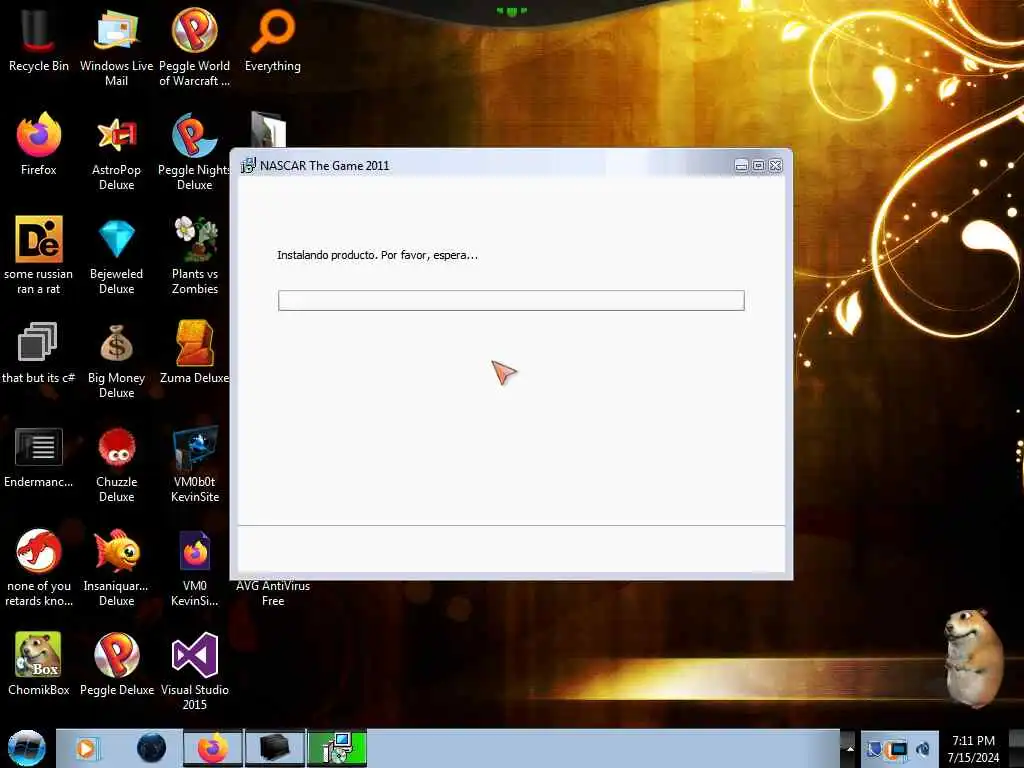Close the NASCAR The Game 2011 installer
This screenshot has height=768, width=1024.
(775, 166)
